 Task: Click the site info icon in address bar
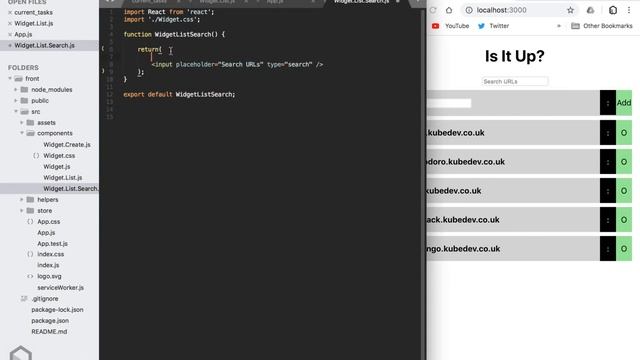coord(469,10)
